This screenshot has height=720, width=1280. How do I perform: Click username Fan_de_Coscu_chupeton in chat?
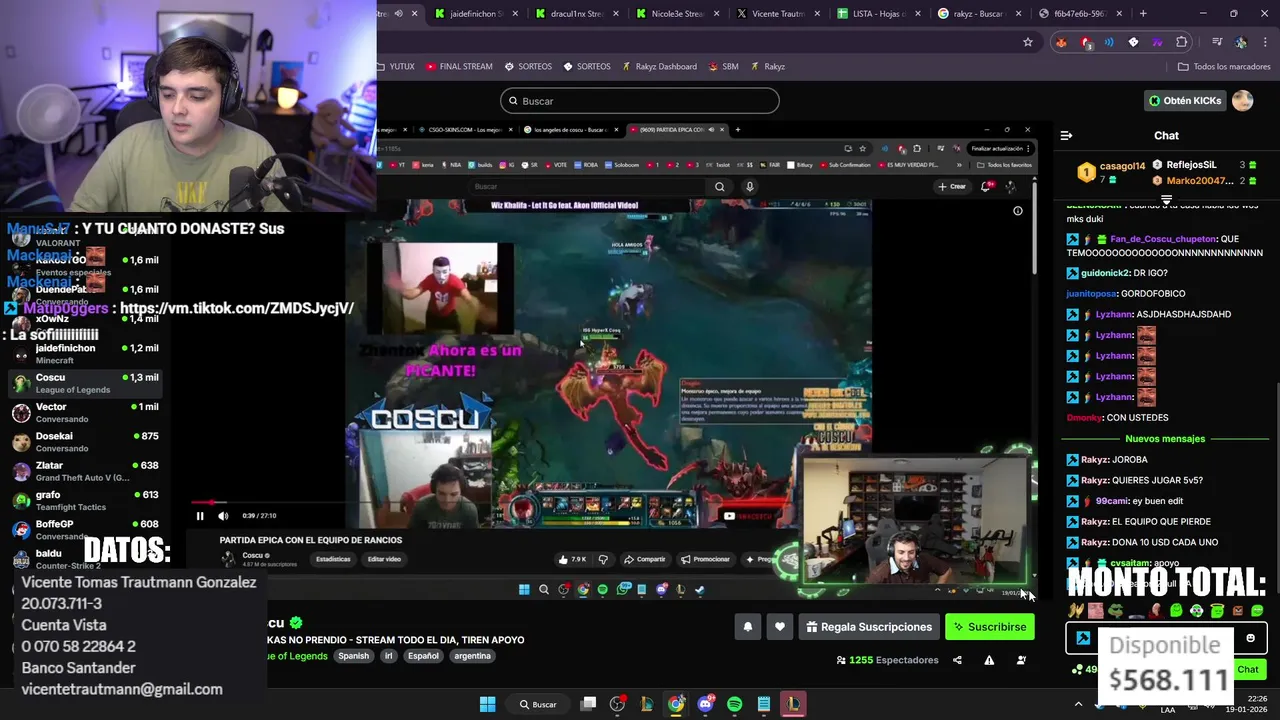pos(1162,239)
